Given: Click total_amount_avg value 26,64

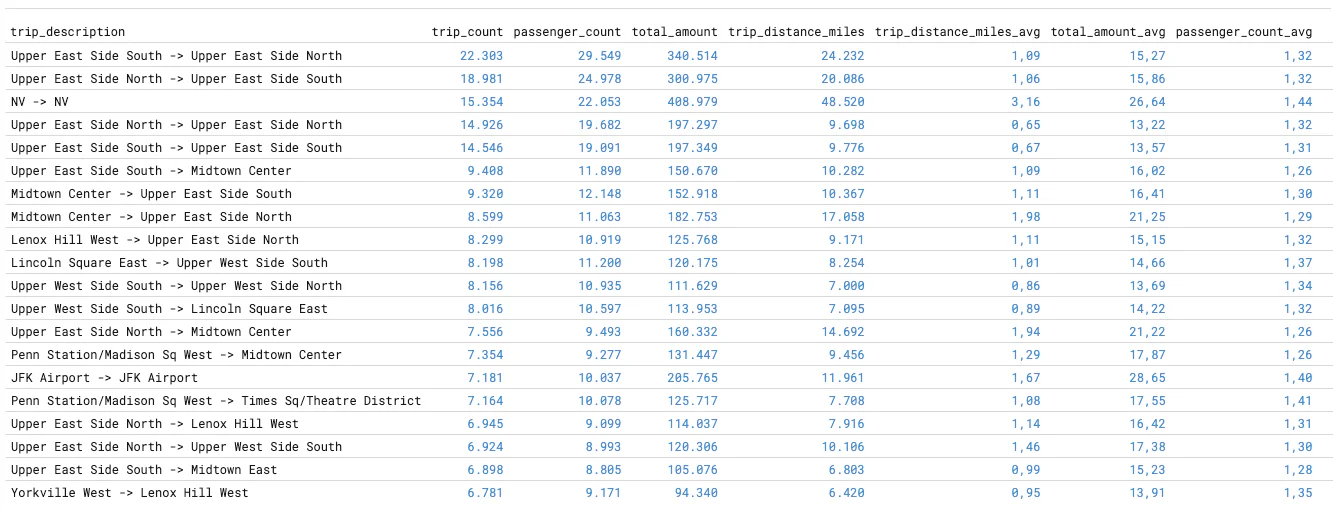Looking at the screenshot, I should (x=1147, y=102).
